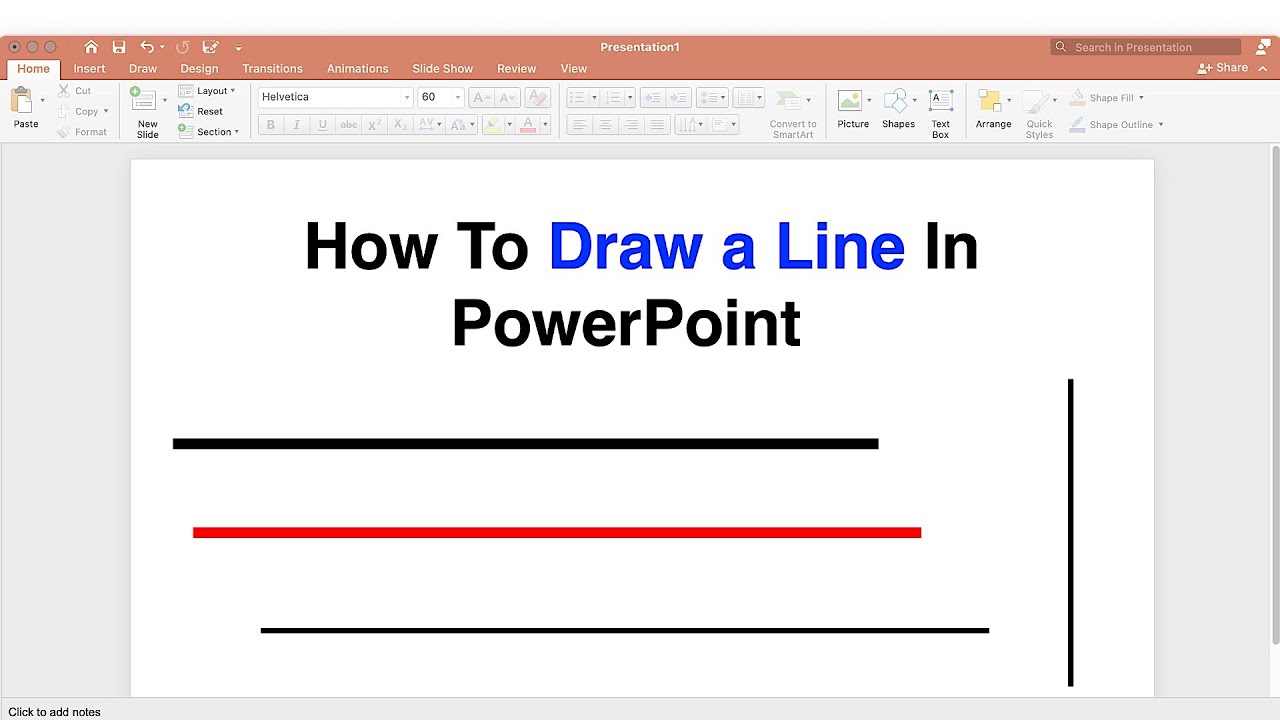Open the Arrange menu
The height and width of the screenshot is (720, 1280).
point(993,109)
